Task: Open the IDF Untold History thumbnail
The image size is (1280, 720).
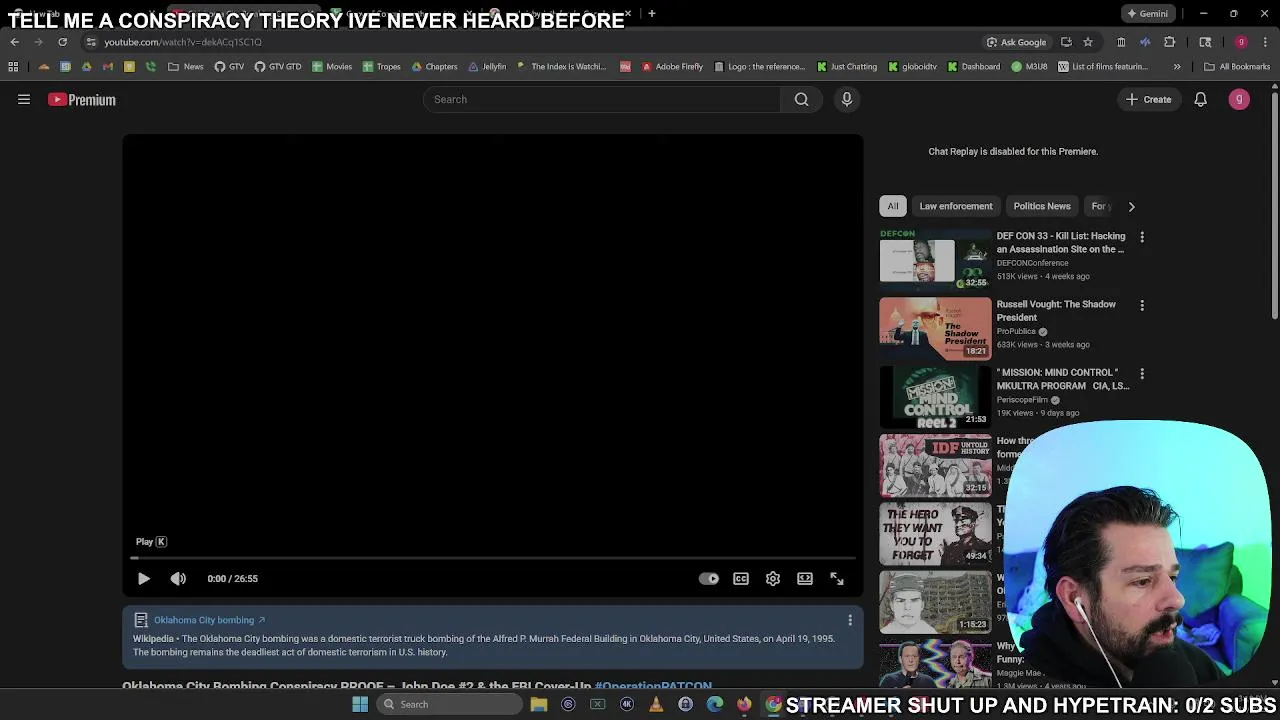Action: (935, 464)
